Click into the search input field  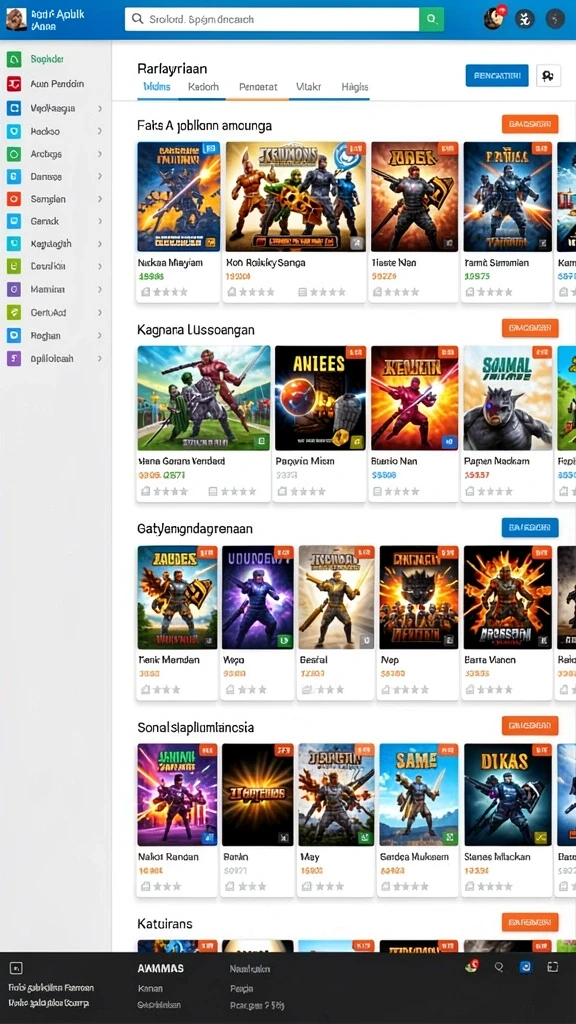272,19
